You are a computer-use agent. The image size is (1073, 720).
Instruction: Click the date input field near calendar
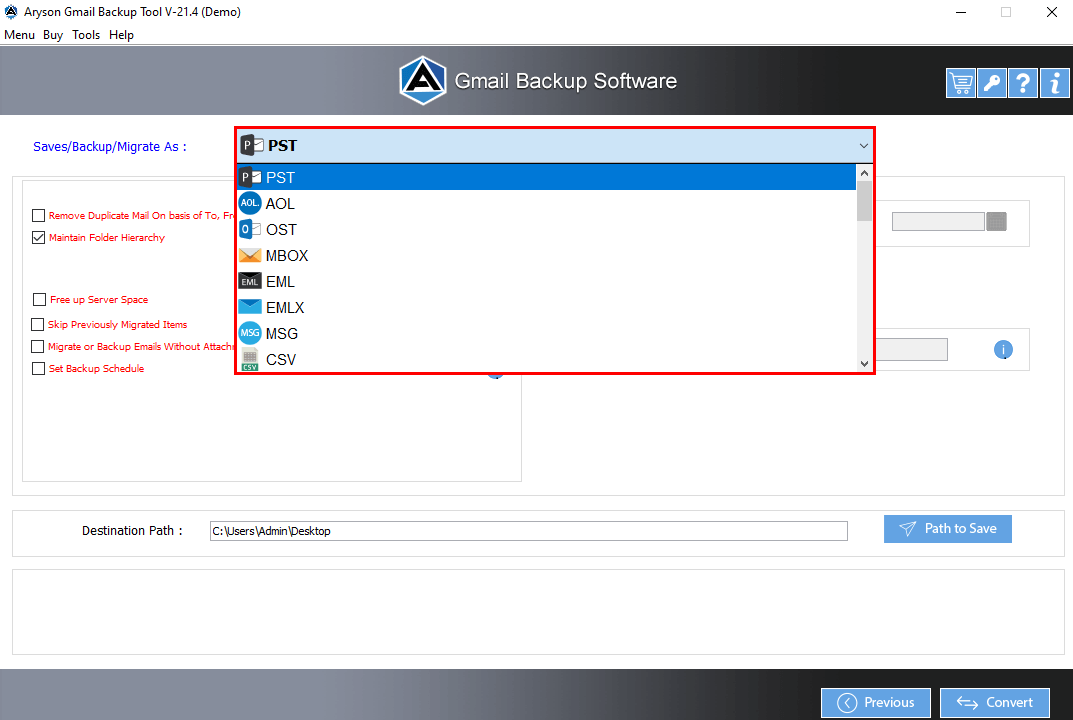pos(938,221)
